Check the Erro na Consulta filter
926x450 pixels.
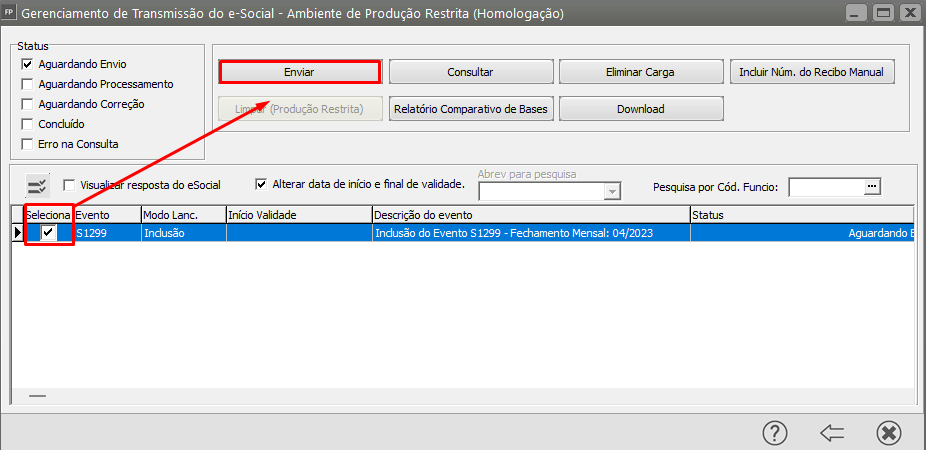pos(27,144)
